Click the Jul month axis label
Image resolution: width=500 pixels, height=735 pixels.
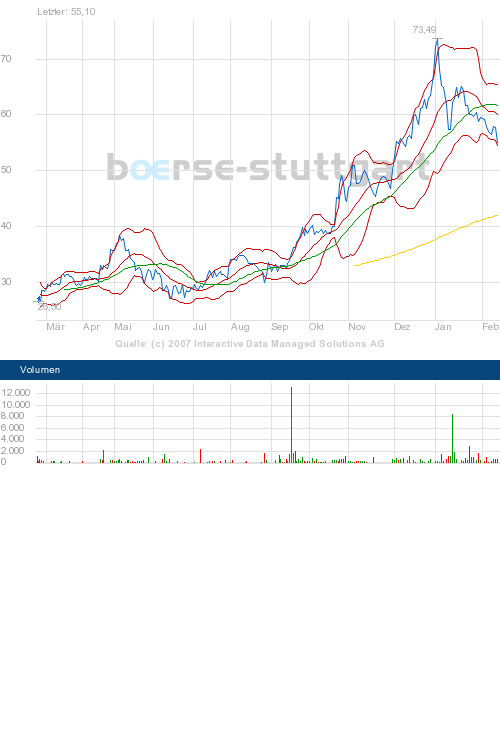(x=200, y=327)
